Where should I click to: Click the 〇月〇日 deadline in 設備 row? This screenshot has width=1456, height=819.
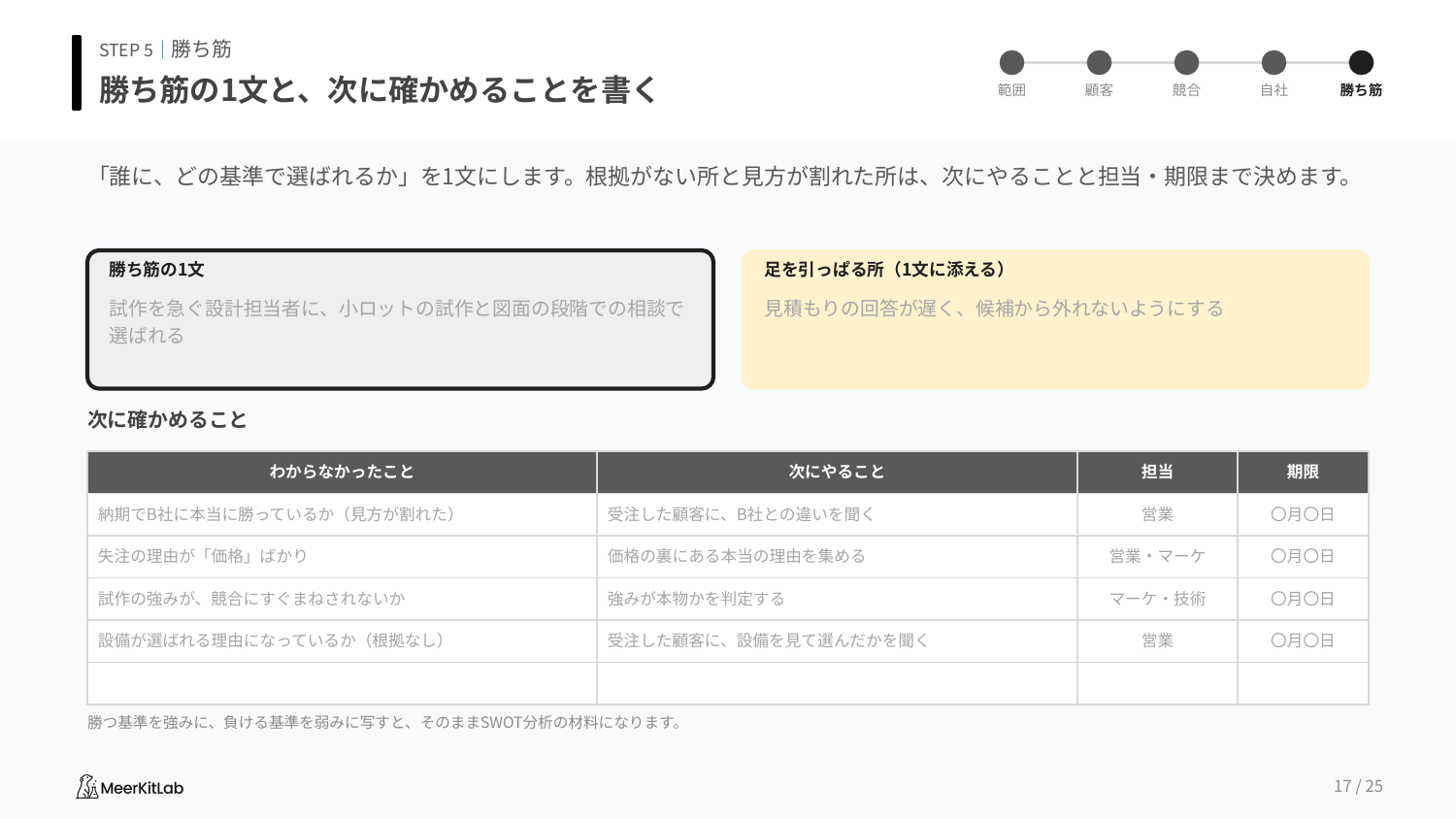point(1303,640)
